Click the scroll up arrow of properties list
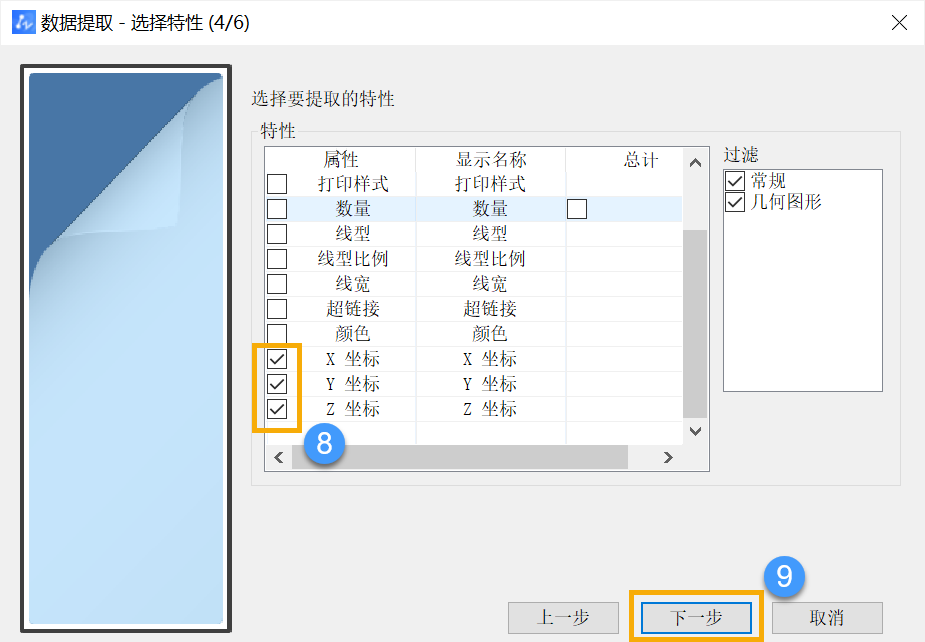 tap(696, 162)
